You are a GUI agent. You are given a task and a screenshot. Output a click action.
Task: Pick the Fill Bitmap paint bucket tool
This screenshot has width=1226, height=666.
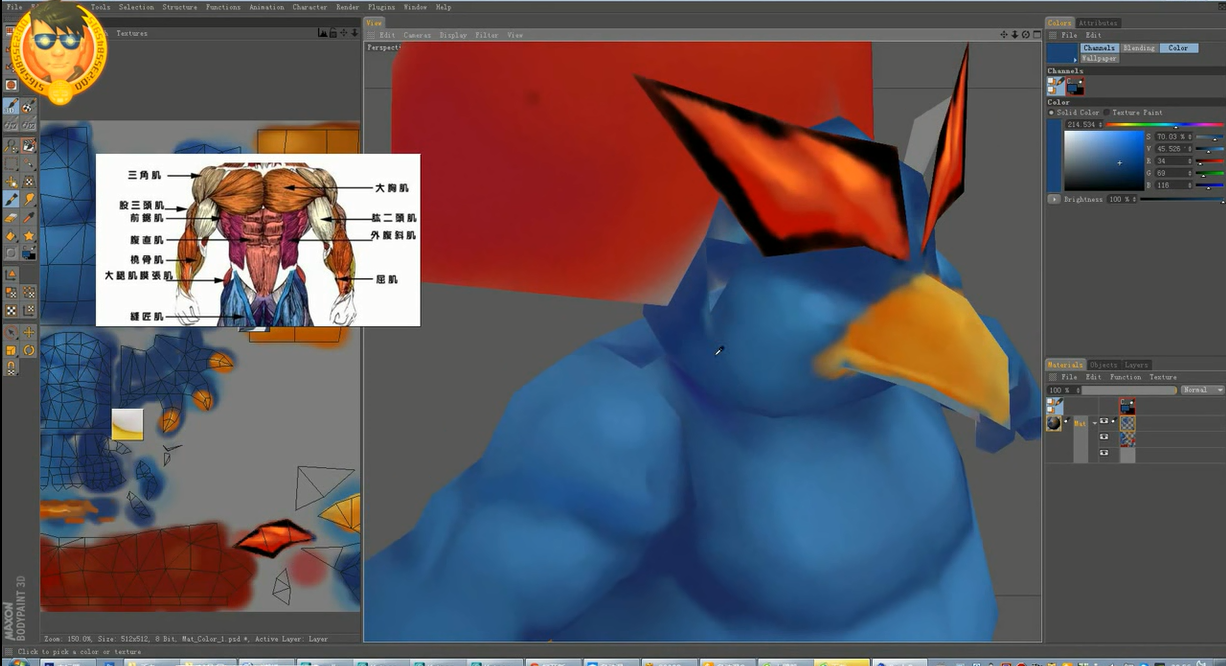click(x=12, y=236)
